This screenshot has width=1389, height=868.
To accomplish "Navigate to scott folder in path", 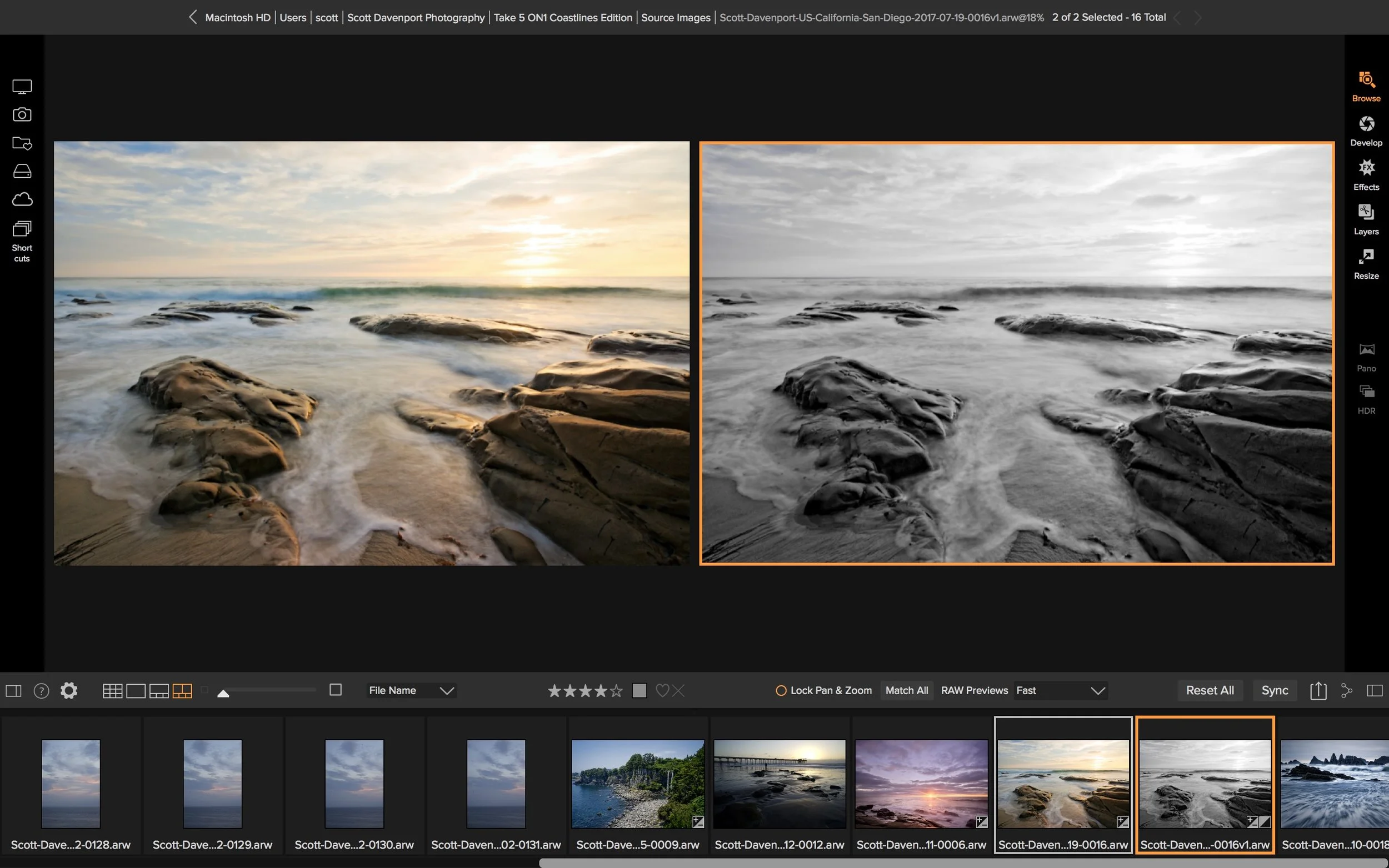I will (x=327, y=18).
